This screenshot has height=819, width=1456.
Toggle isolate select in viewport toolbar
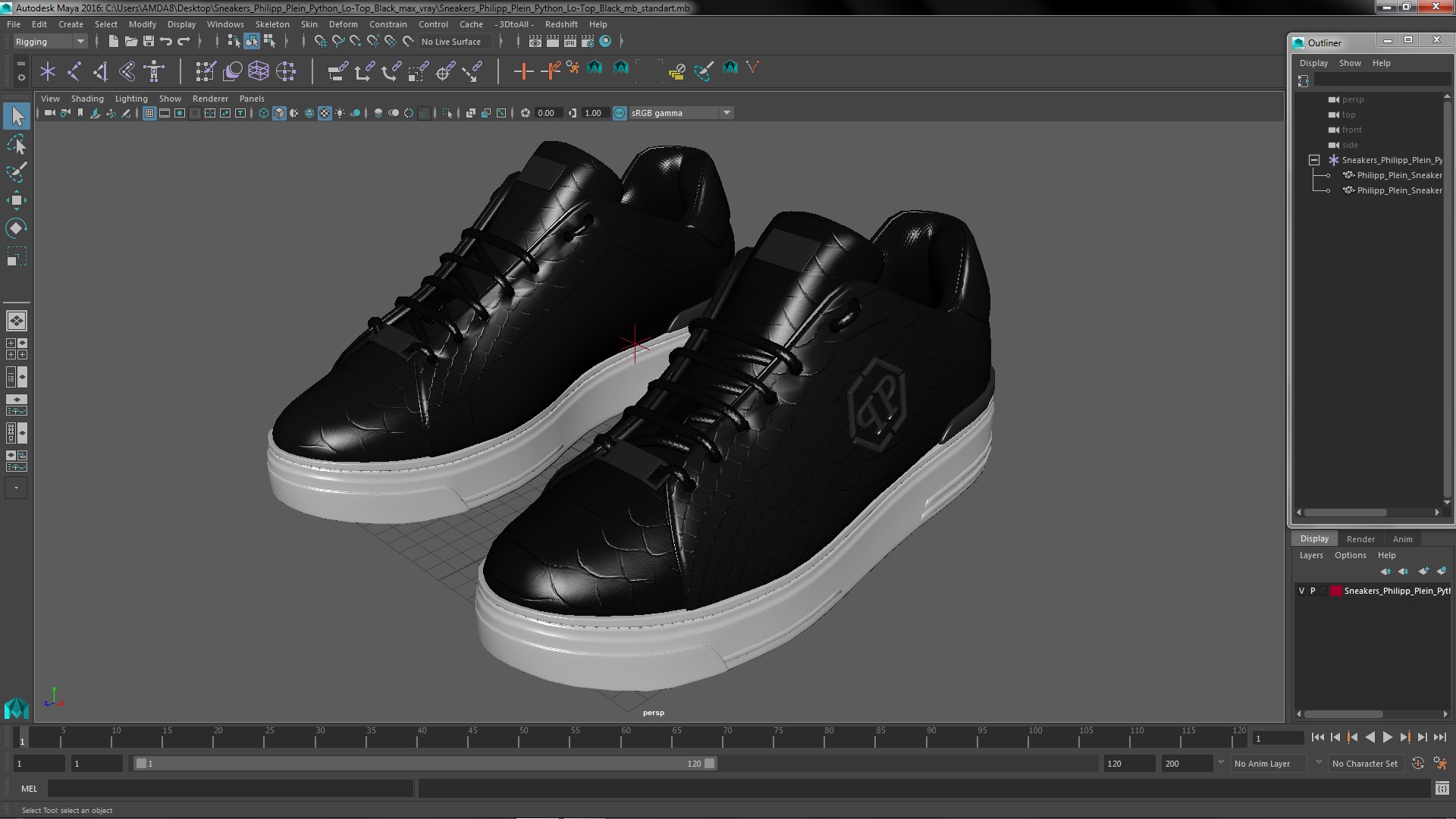click(x=447, y=113)
